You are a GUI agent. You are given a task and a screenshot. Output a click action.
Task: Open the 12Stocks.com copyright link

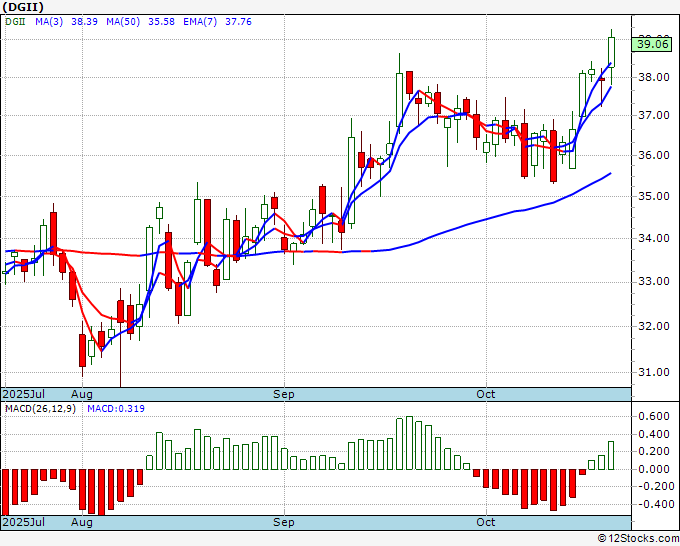(x=638, y=538)
